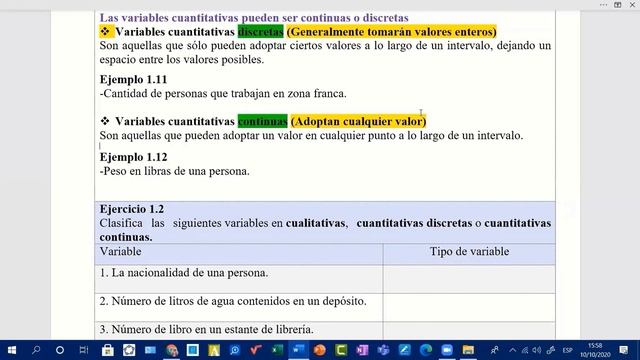
Task: Click heading 'Las variables cuantitativas pueden ser continuas o discretas'
Action: pyautogui.click(x=254, y=18)
